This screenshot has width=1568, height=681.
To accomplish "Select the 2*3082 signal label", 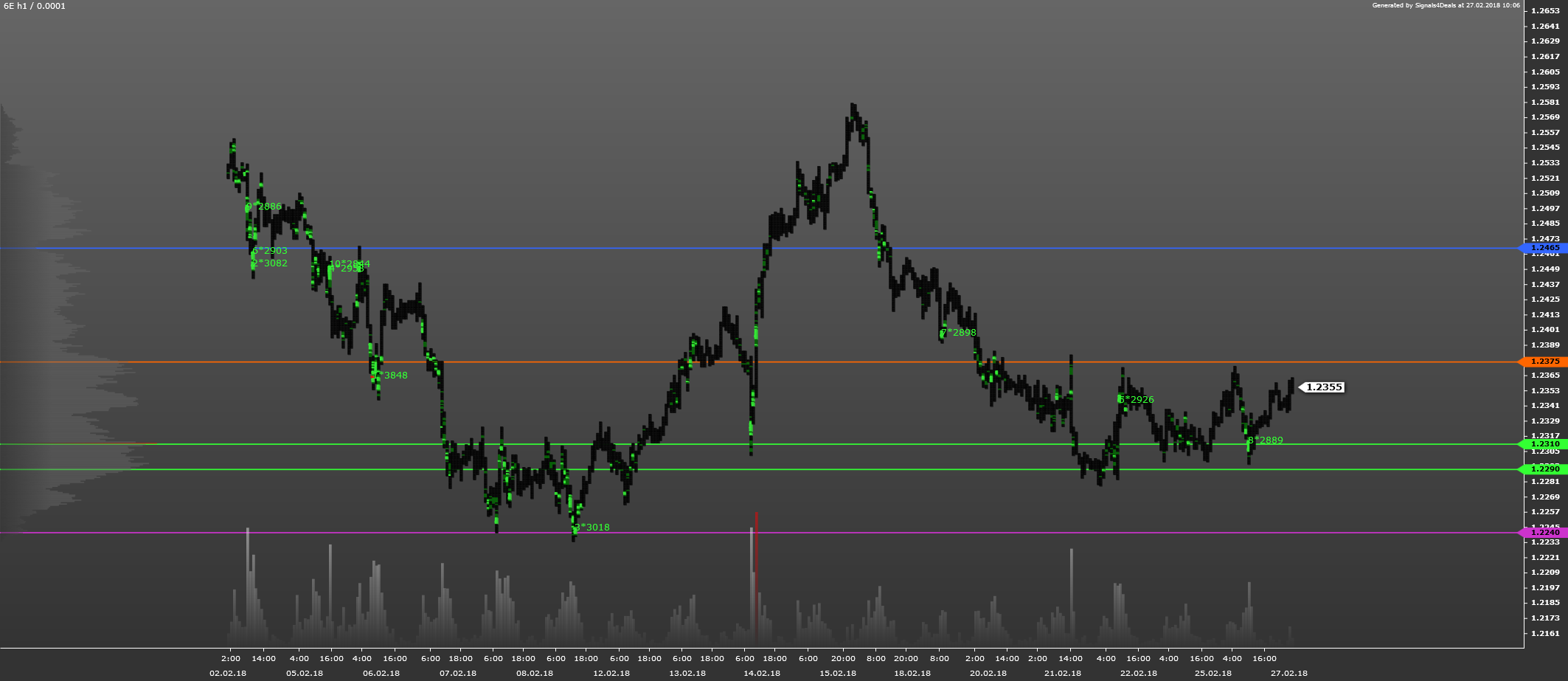I will pos(270,263).
